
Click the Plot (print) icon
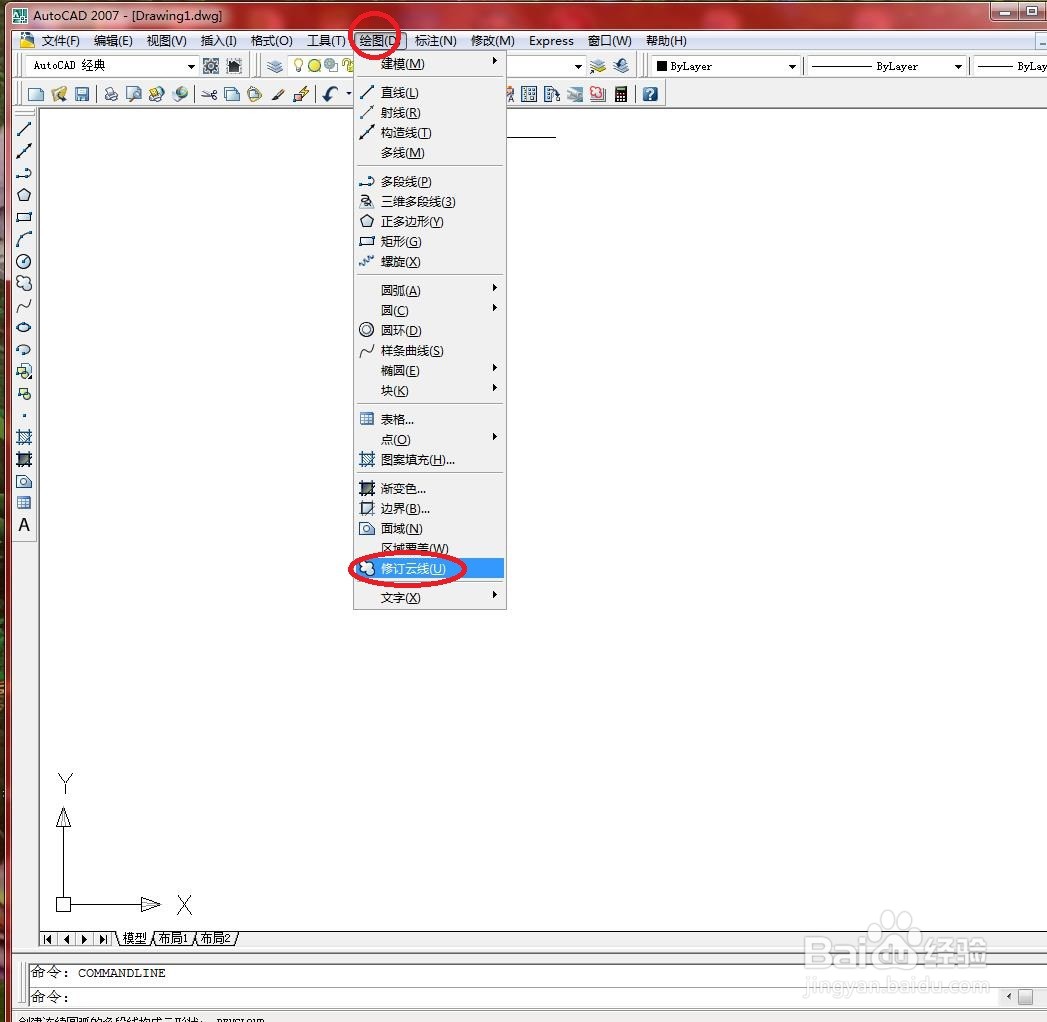point(111,94)
